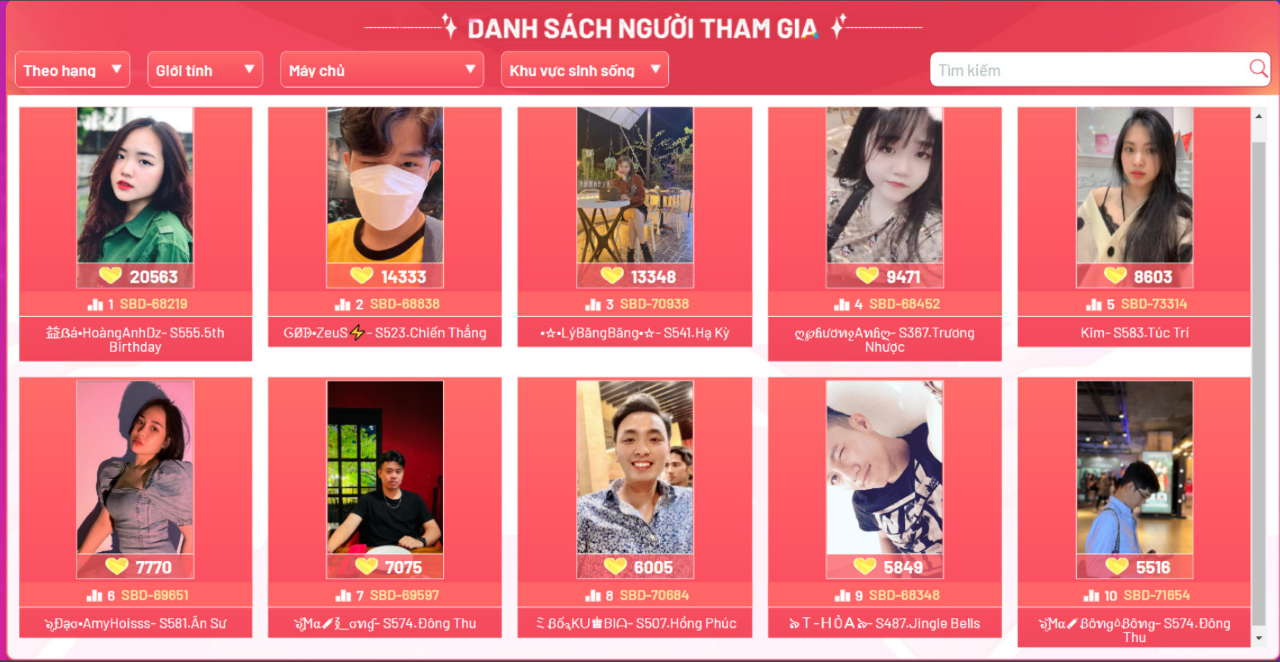Click ranking bar icon for SBD-69651
Image resolution: width=1280 pixels, height=662 pixels.
(x=95, y=595)
